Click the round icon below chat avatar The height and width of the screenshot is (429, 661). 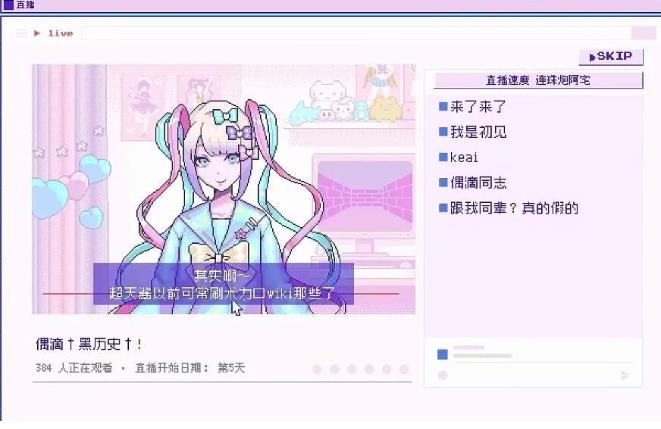(443, 375)
